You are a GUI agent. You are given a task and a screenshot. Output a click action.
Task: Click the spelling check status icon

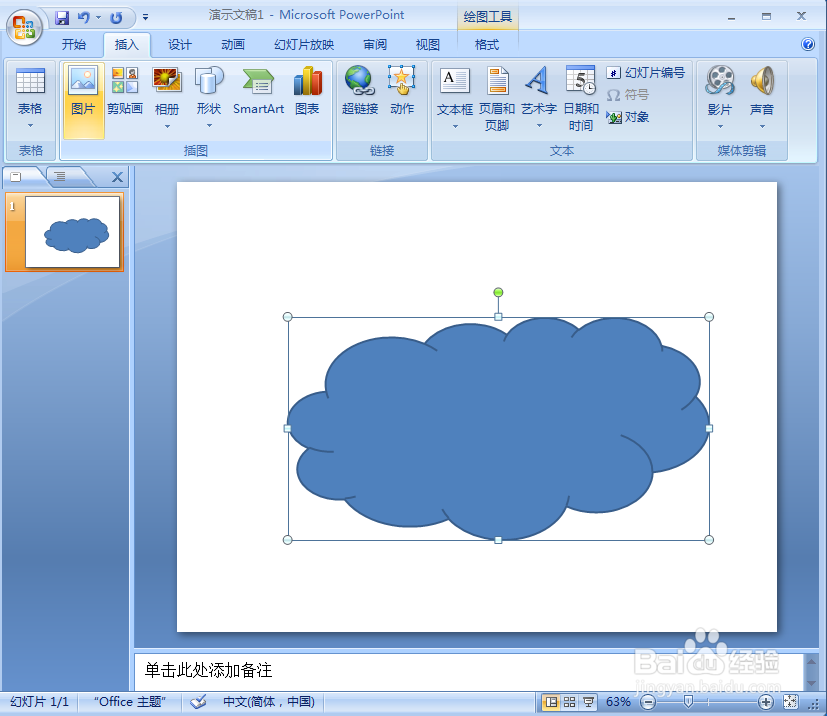point(198,702)
